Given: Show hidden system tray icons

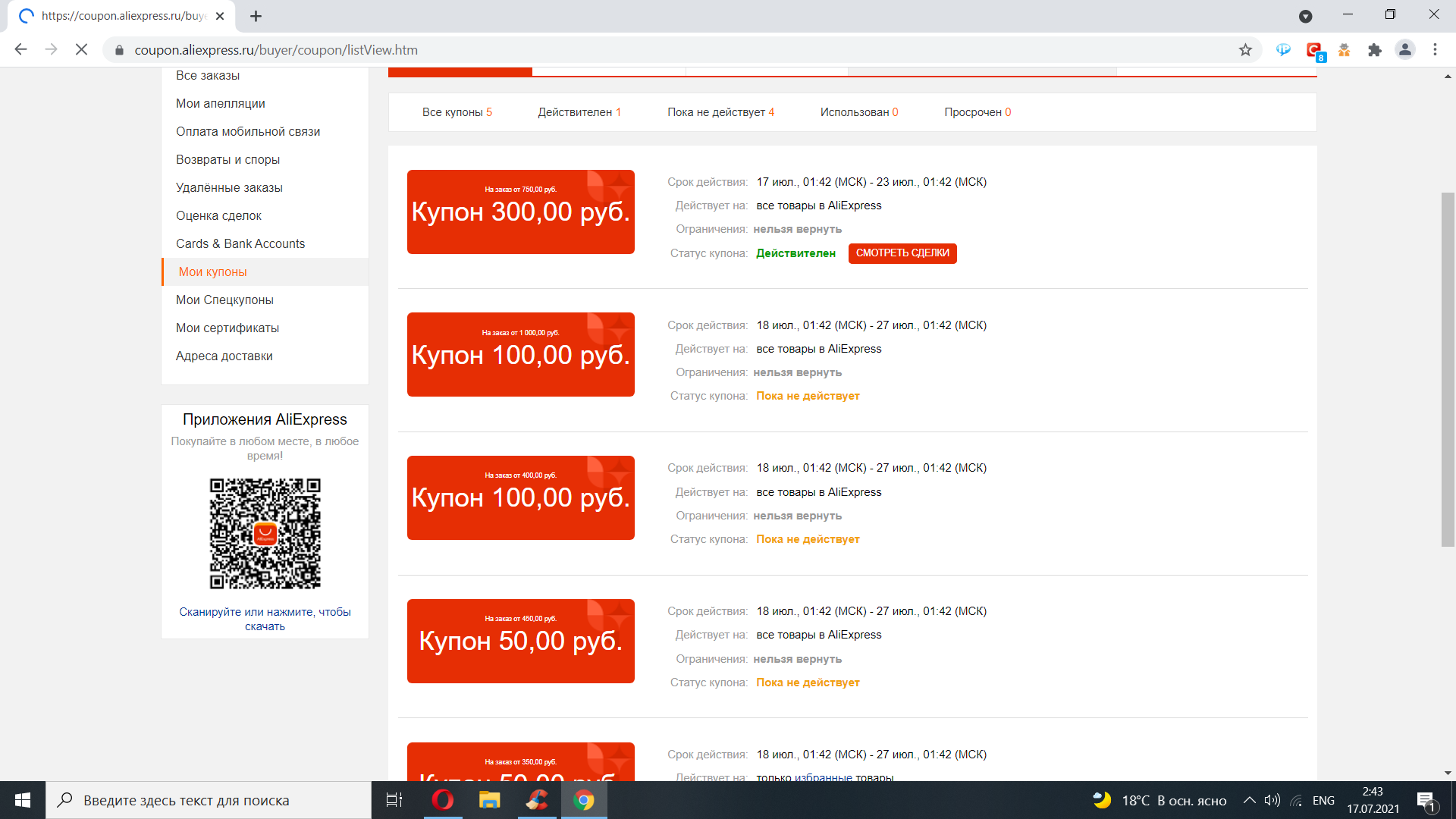Looking at the screenshot, I should click(x=1249, y=800).
